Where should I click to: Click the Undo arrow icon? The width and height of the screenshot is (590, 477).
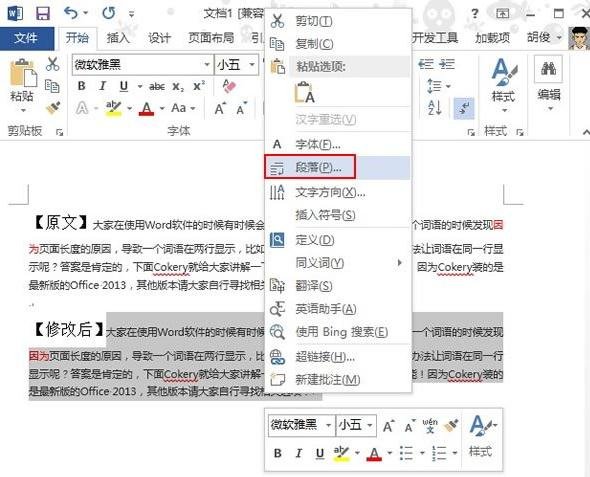[x=71, y=14]
